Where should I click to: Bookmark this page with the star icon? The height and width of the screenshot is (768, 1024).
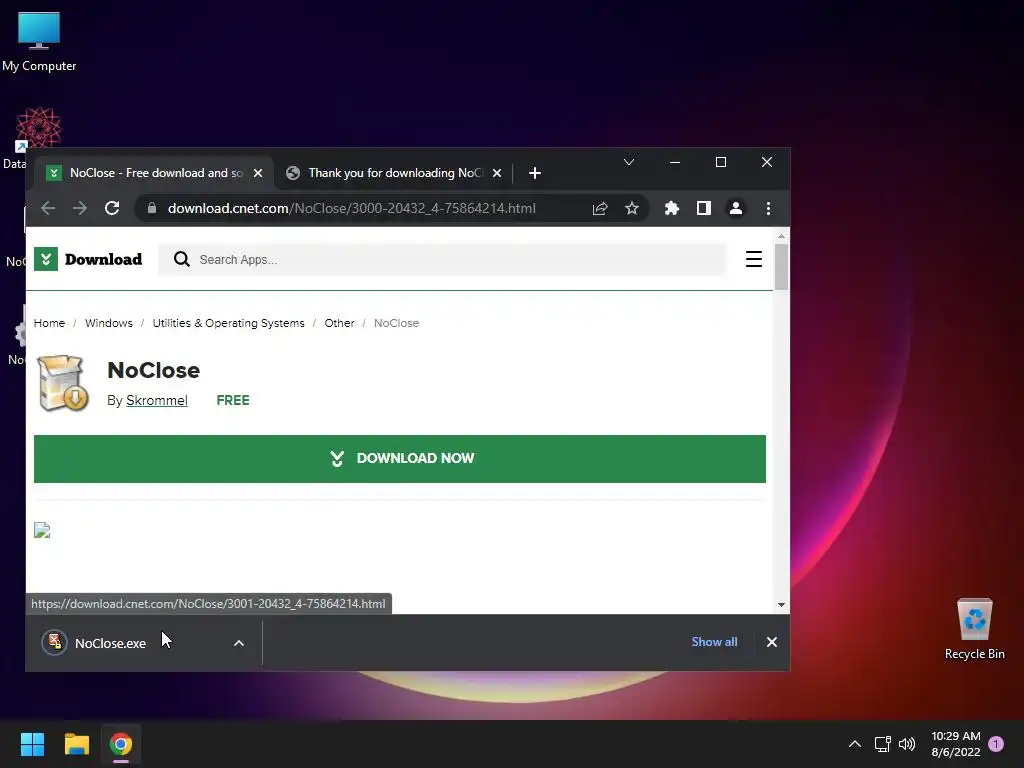pos(632,208)
